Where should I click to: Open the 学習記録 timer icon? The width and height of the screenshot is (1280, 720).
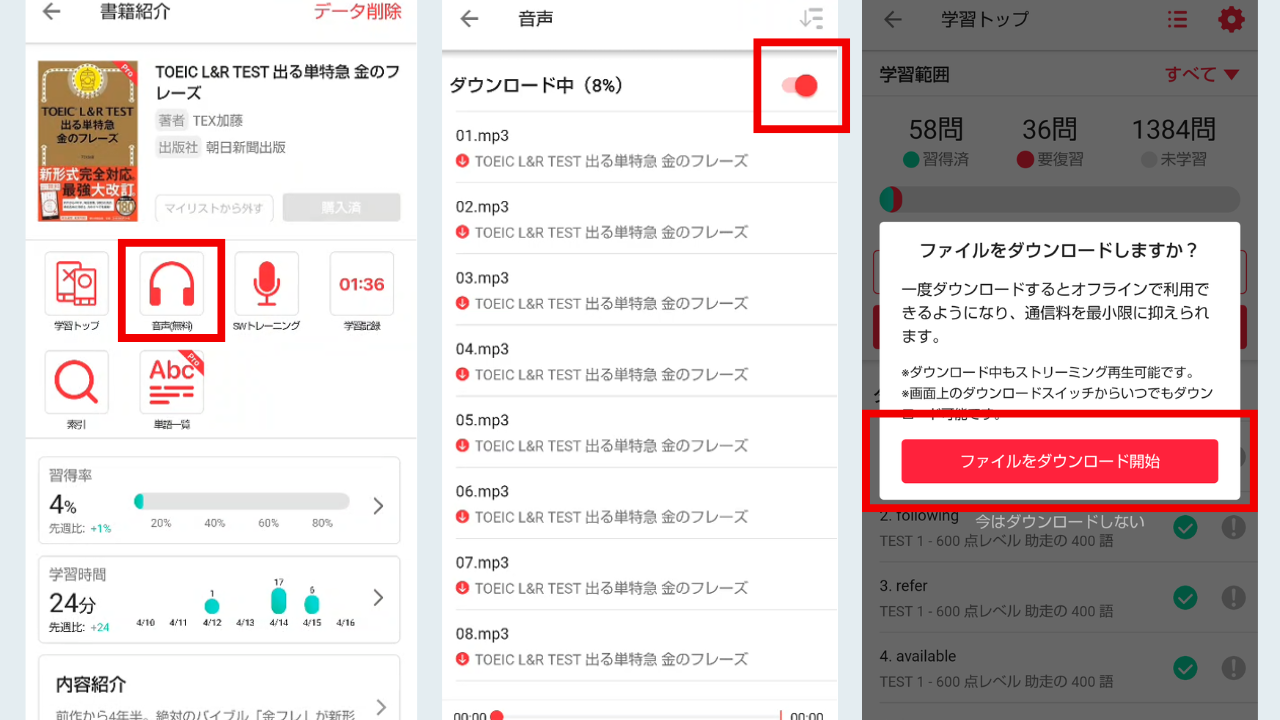361,285
